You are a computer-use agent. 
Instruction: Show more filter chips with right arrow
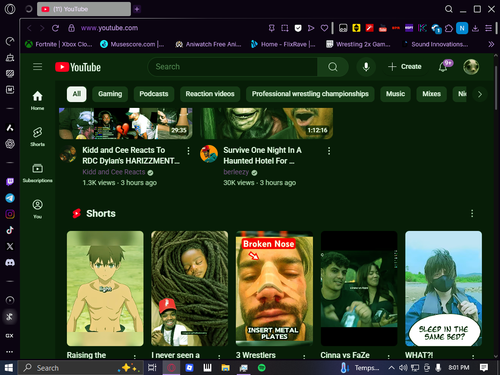coord(480,94)
